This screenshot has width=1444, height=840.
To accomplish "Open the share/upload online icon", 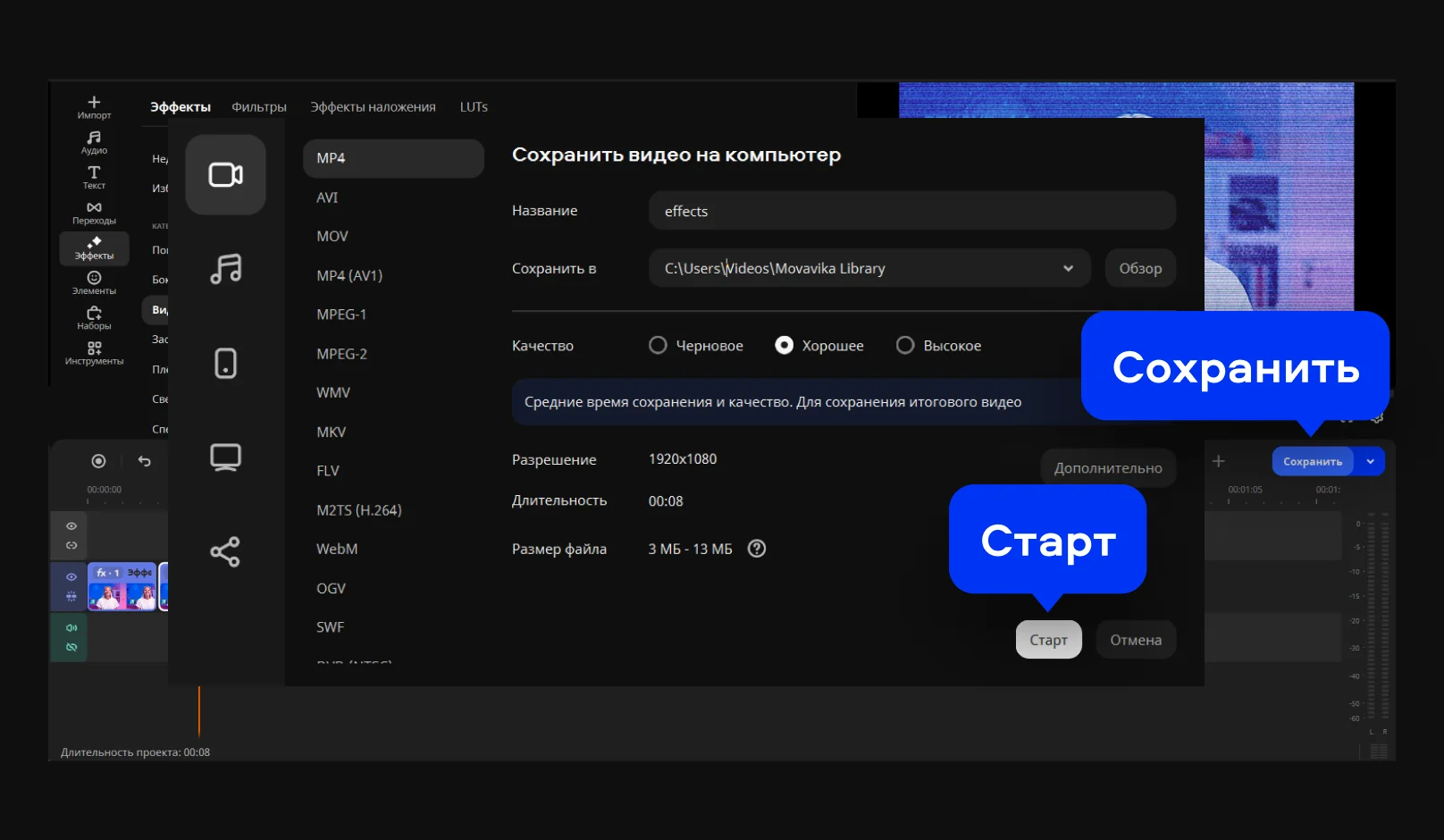I will 225,551.
